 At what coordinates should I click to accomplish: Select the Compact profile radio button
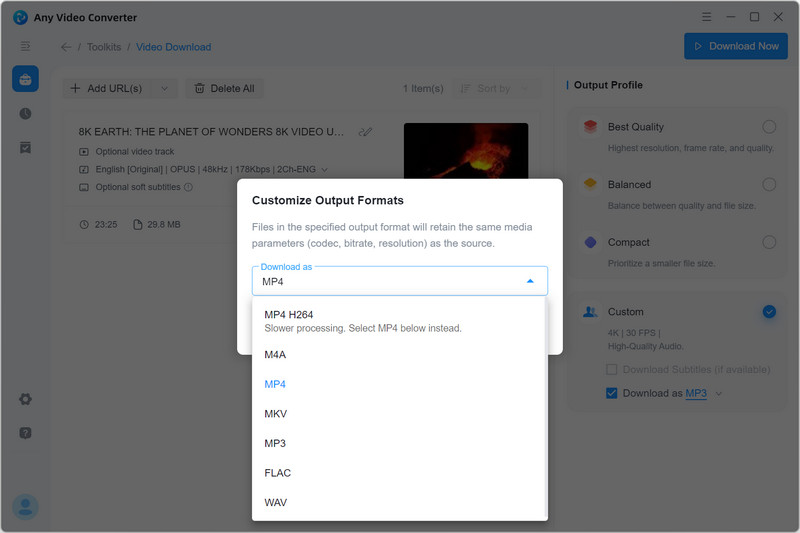768,242
